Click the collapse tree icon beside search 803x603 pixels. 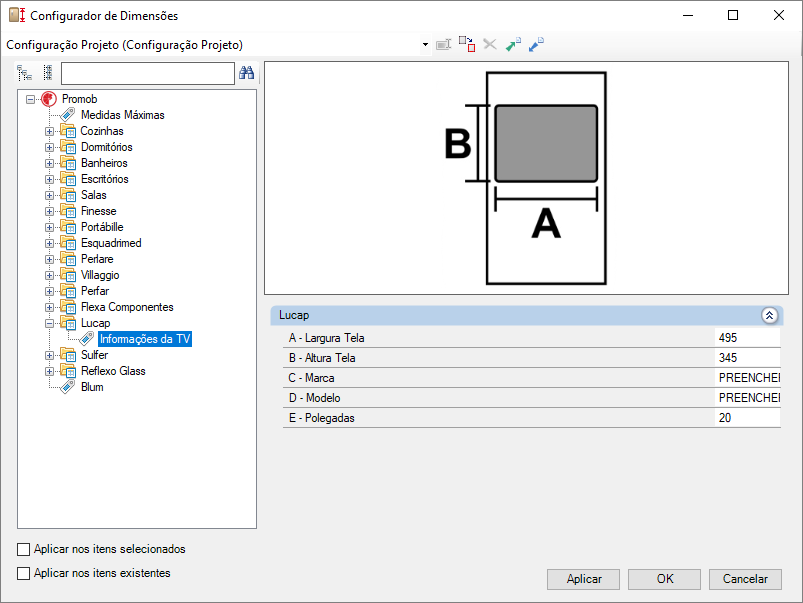click(48, 73)
